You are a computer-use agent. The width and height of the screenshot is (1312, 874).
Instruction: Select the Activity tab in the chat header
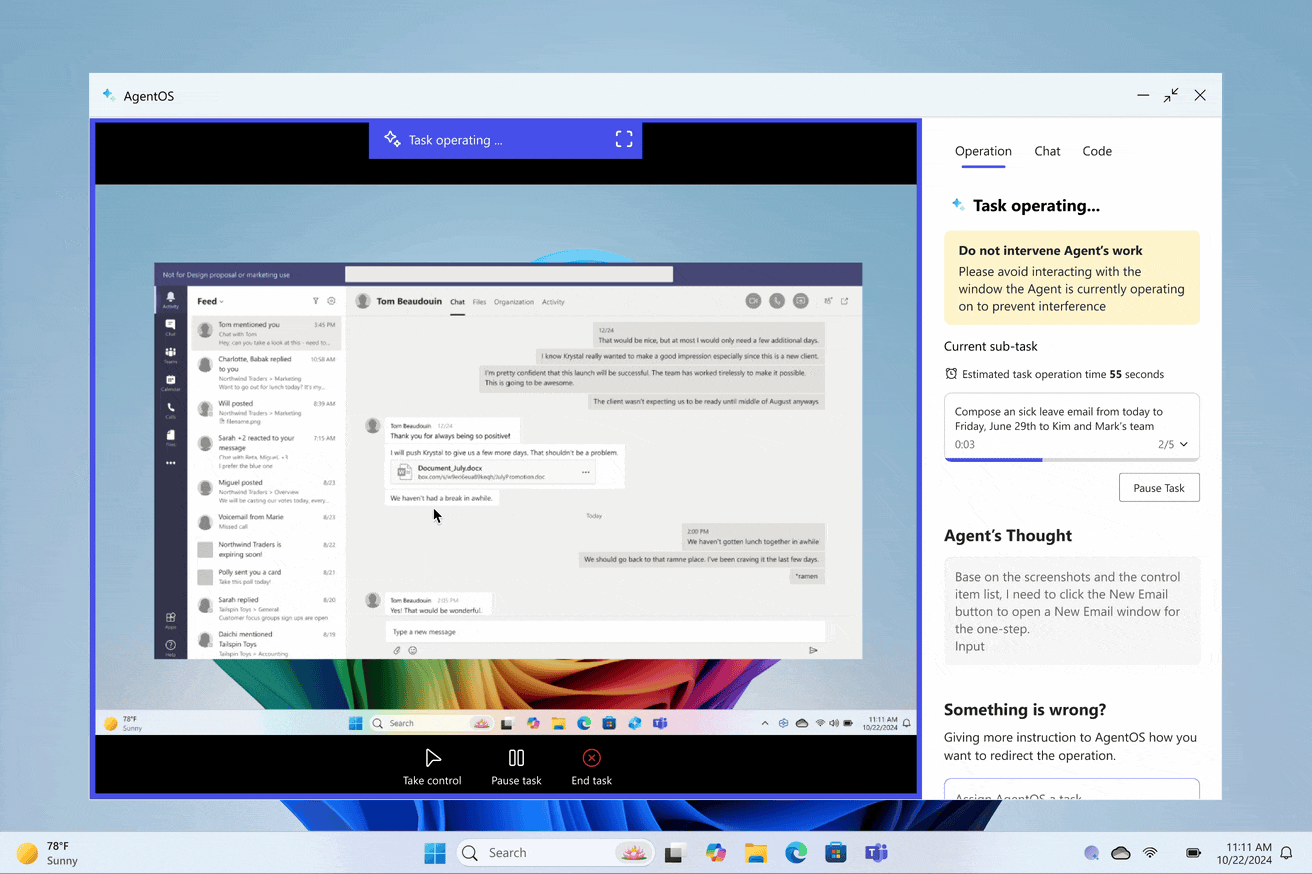553,302
